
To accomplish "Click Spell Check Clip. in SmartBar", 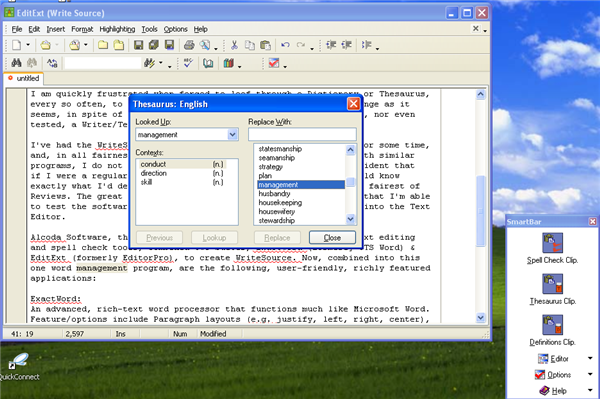I will coord(552,249).
